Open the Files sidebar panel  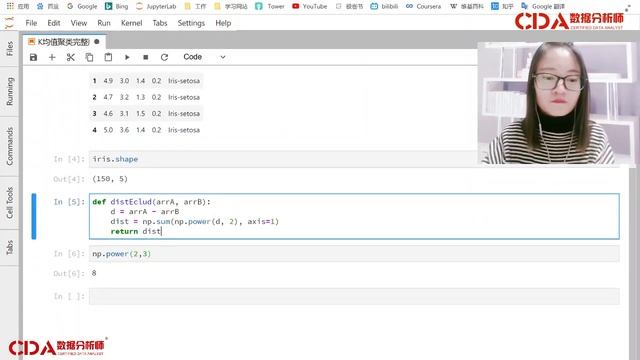[x=9, y=49]
